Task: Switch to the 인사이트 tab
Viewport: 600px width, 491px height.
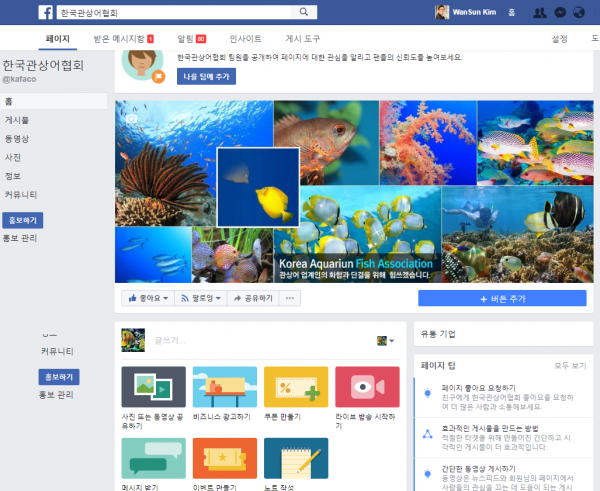Action: click(x=245, y=39)
